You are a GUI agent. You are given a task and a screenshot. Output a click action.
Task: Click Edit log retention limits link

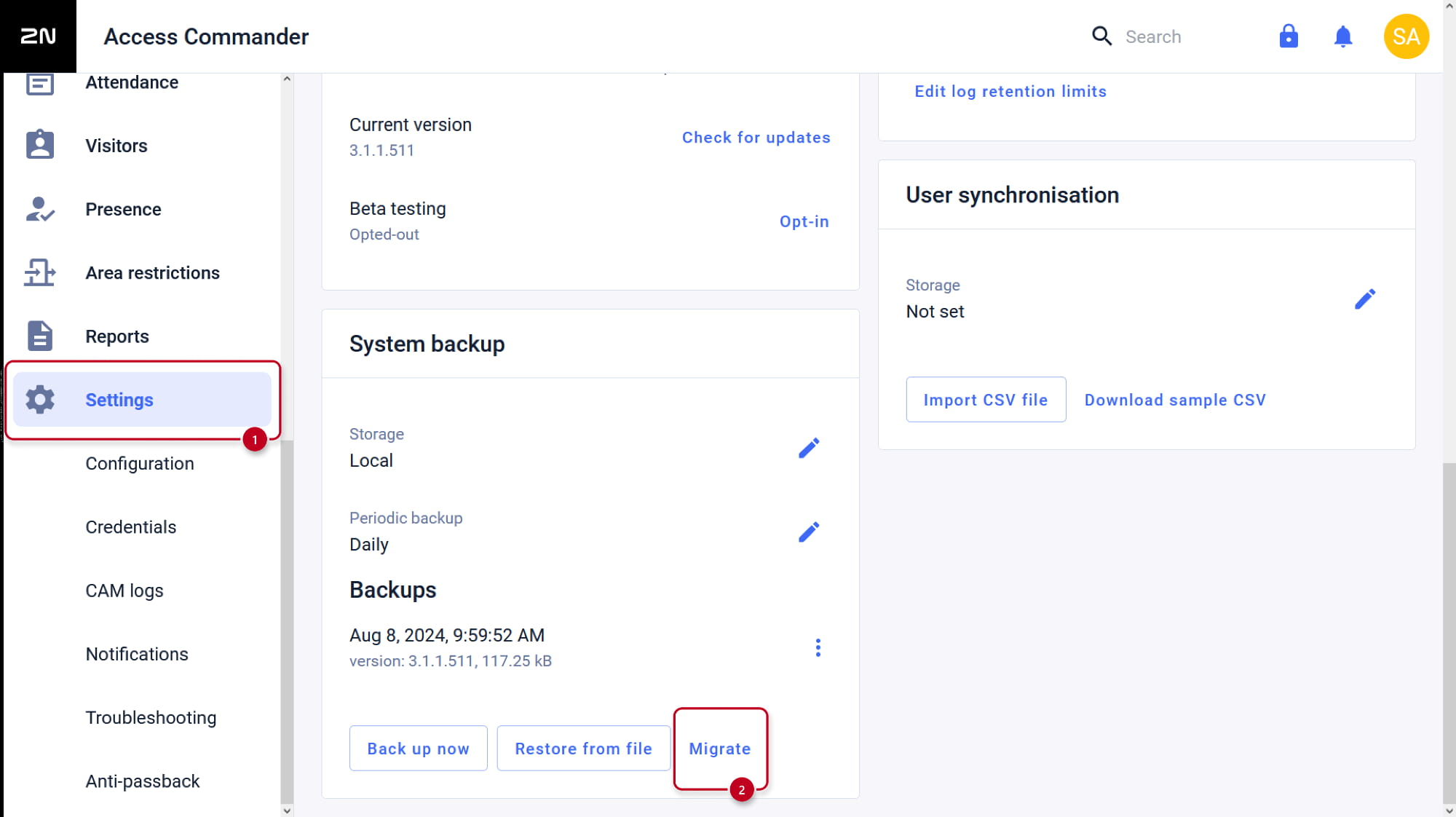[1010, 91]
